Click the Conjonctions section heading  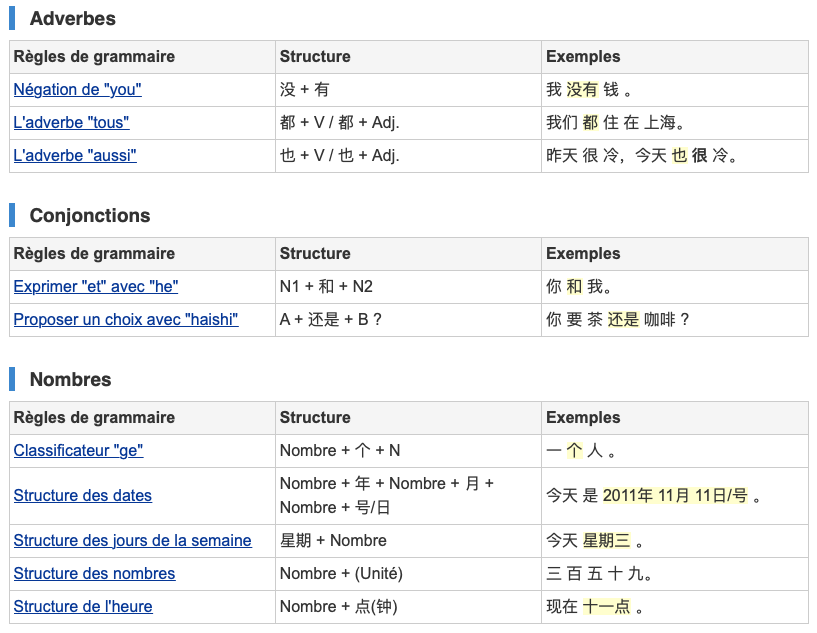coord(89,216)
